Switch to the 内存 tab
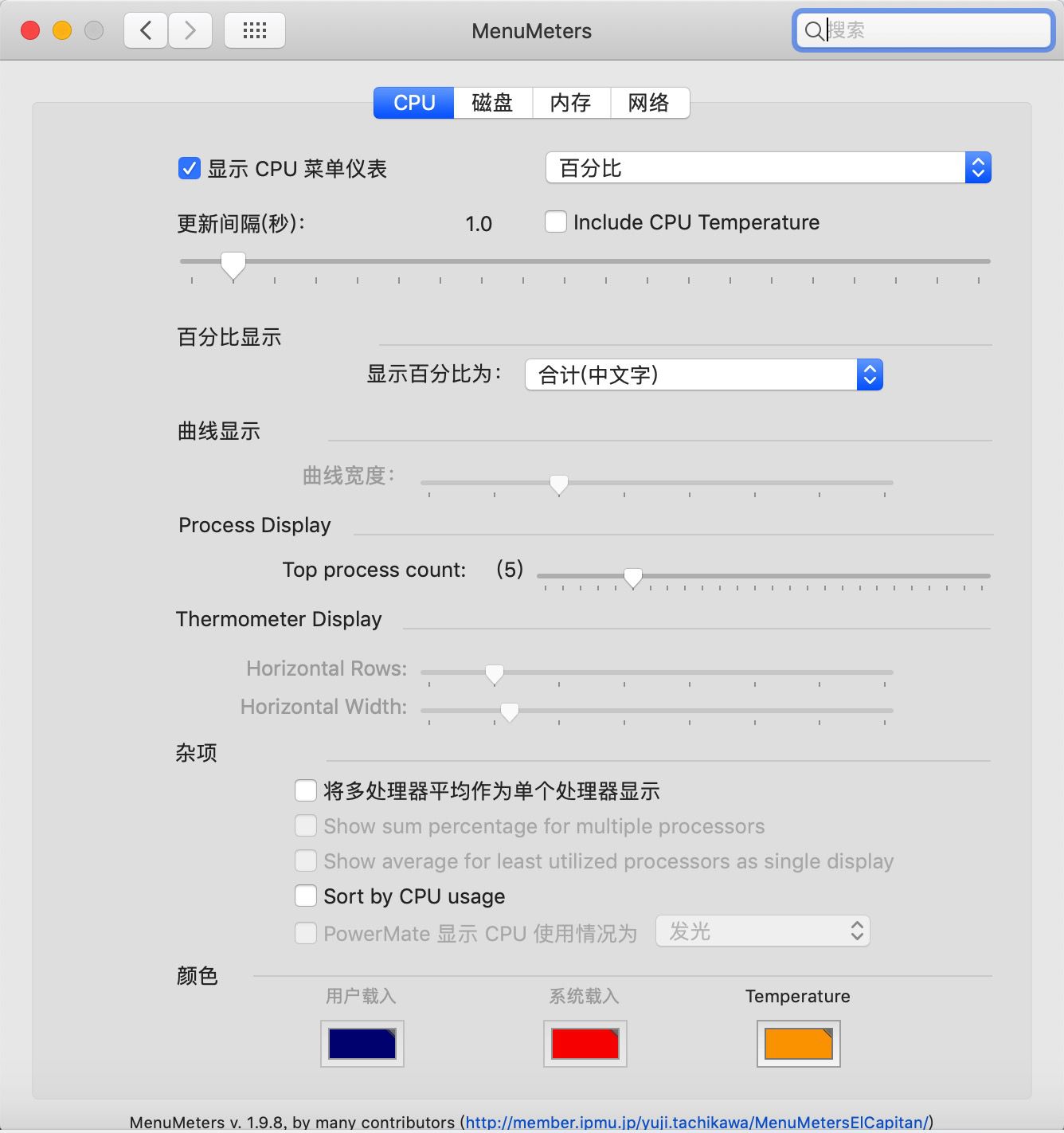Image resolution: width=1064 pixels, height=1133 pixels. (x=570, y=103)
